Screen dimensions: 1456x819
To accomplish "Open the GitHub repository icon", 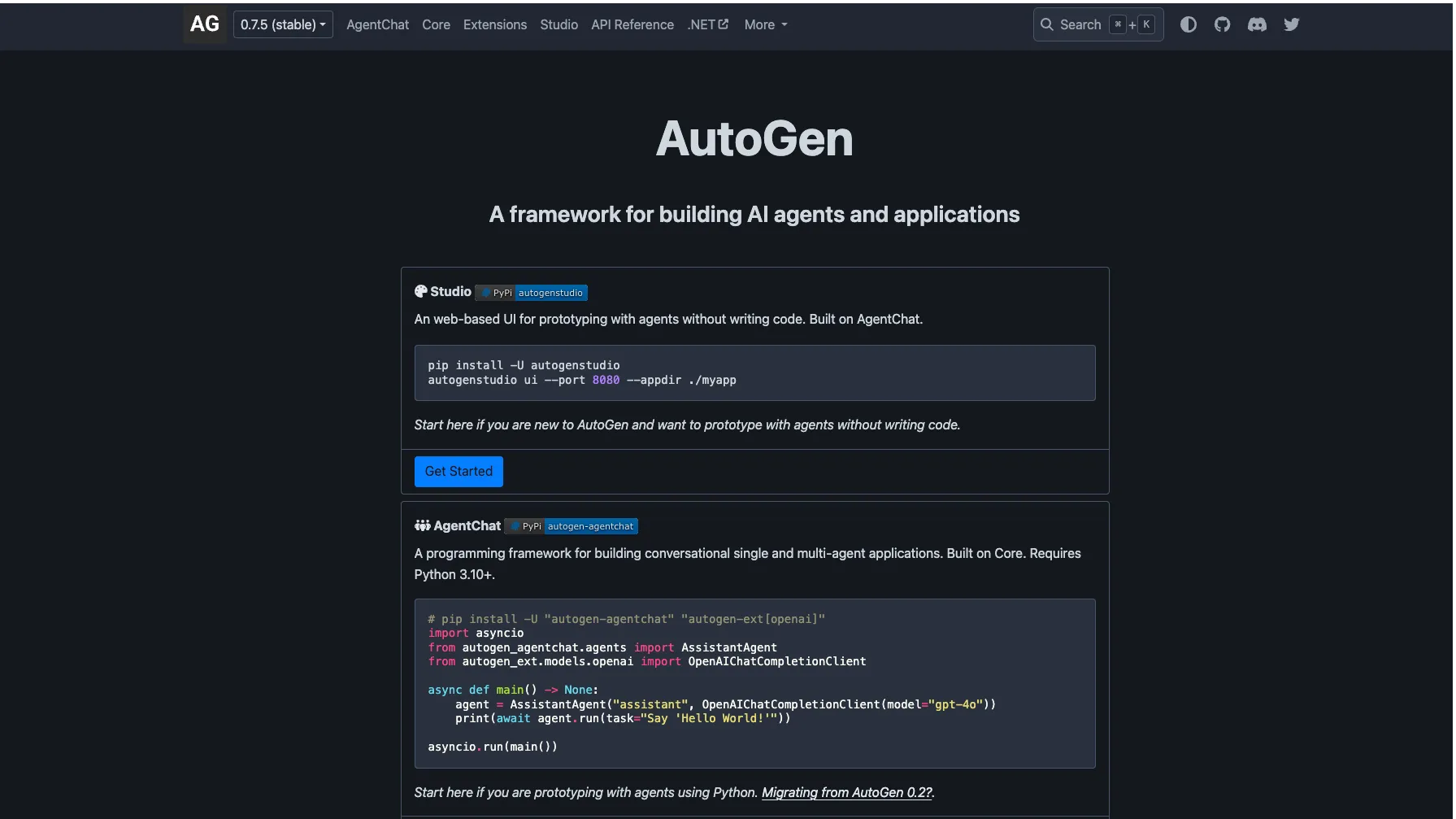I will pyautogui.click(x=1223, y=24).
